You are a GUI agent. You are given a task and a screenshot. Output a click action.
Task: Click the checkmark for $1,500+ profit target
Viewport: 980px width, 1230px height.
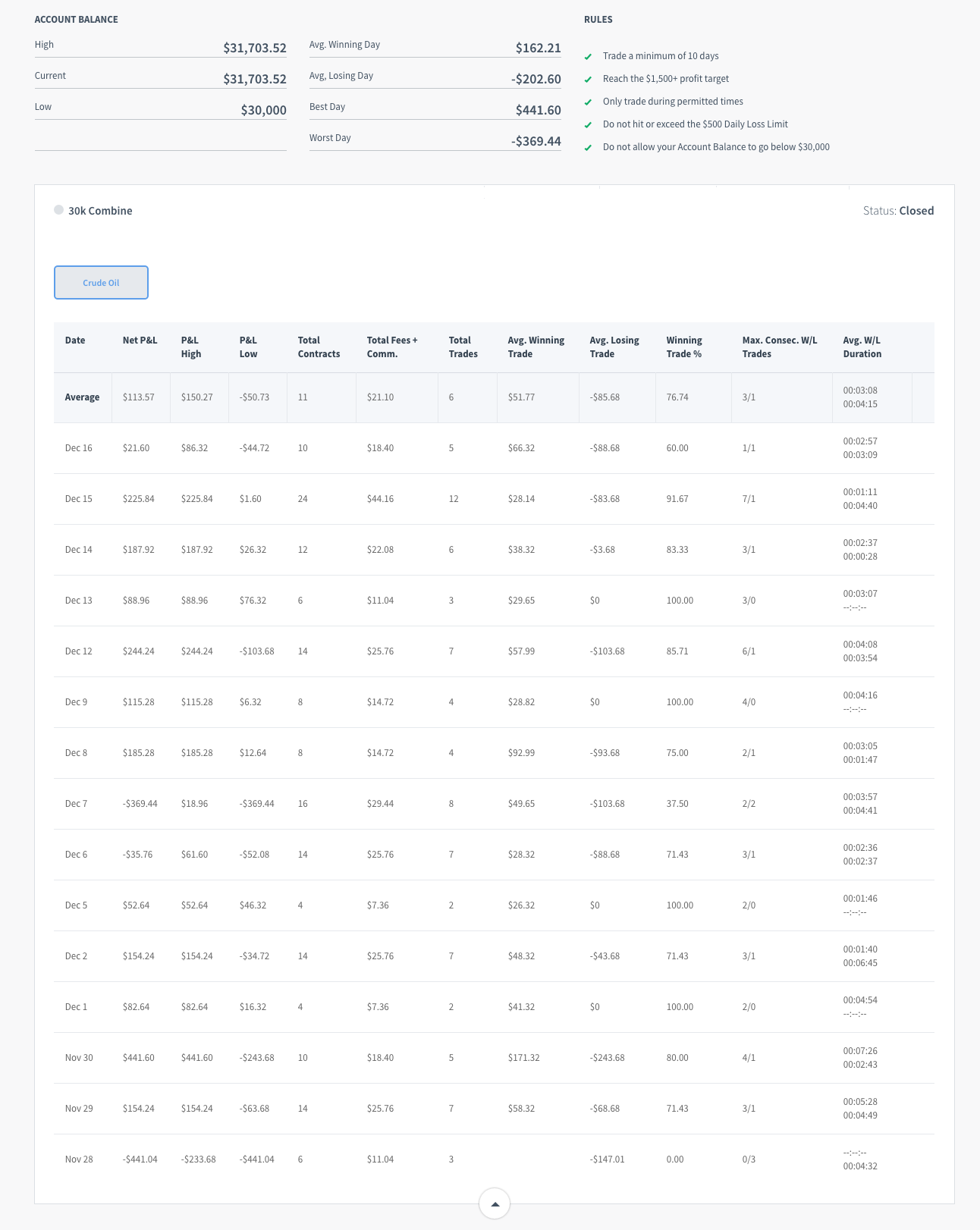tap(588, 80)
